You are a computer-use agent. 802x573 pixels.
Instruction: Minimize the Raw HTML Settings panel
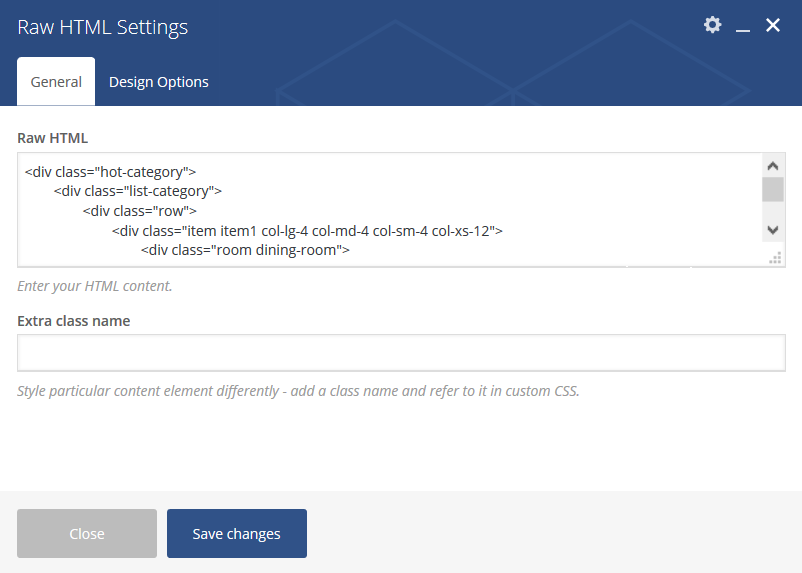(x=743, y=26)
